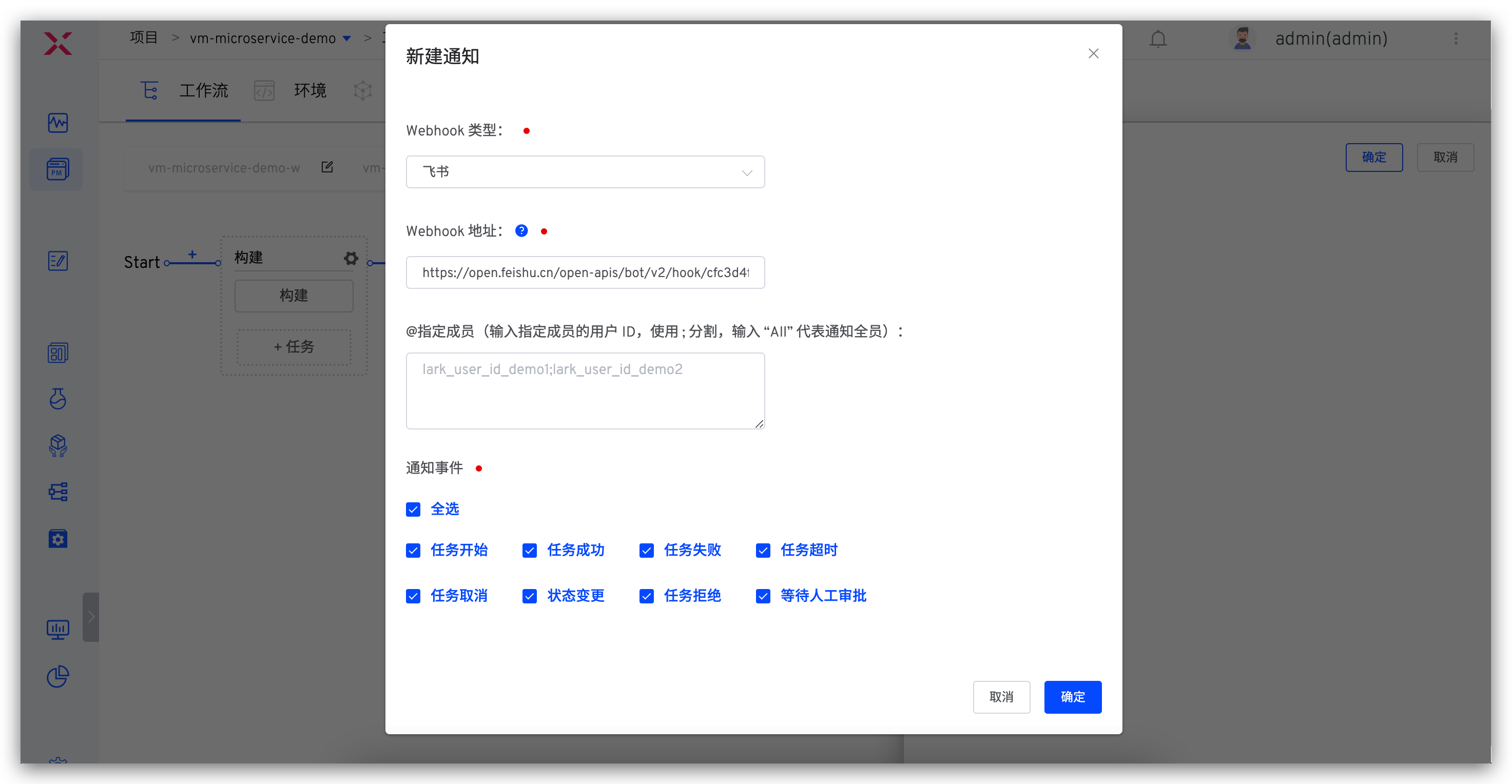
Task: Uncheck 等待人工审批 event
Action: point(763,596)
